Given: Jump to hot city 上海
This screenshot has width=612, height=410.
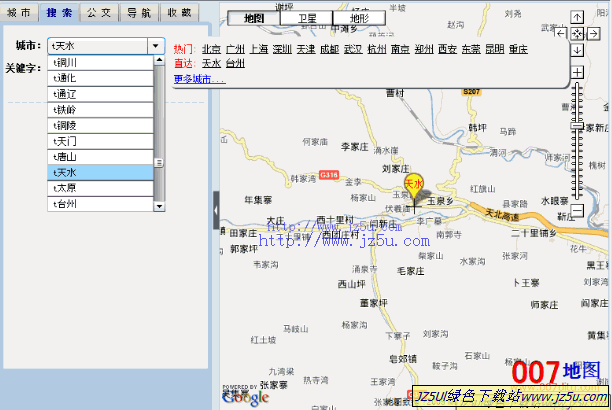Looking at the screenshot, I should pos(259,49).
